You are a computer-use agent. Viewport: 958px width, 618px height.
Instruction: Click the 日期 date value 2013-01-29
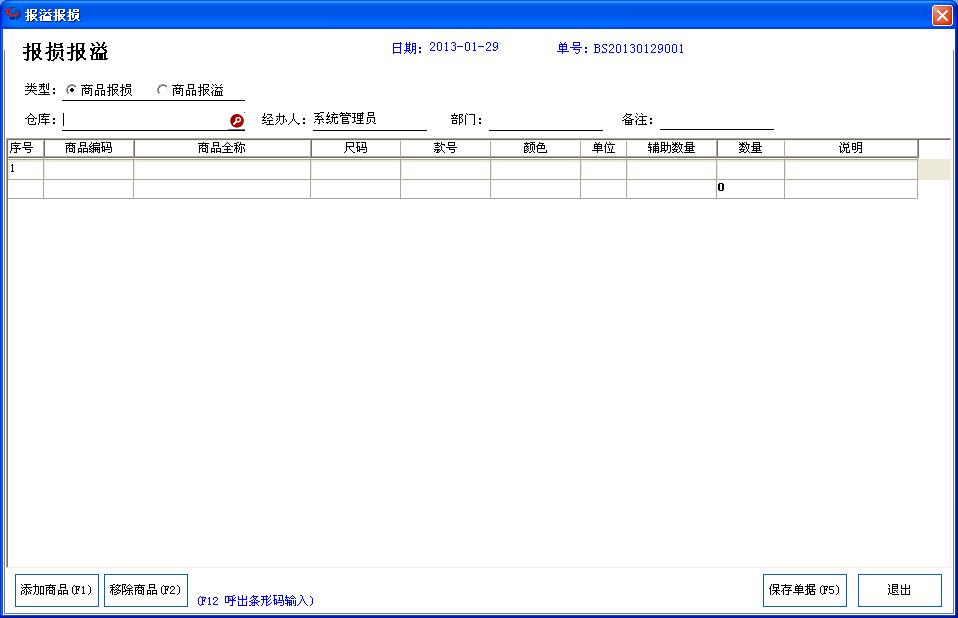pos(464,47)
